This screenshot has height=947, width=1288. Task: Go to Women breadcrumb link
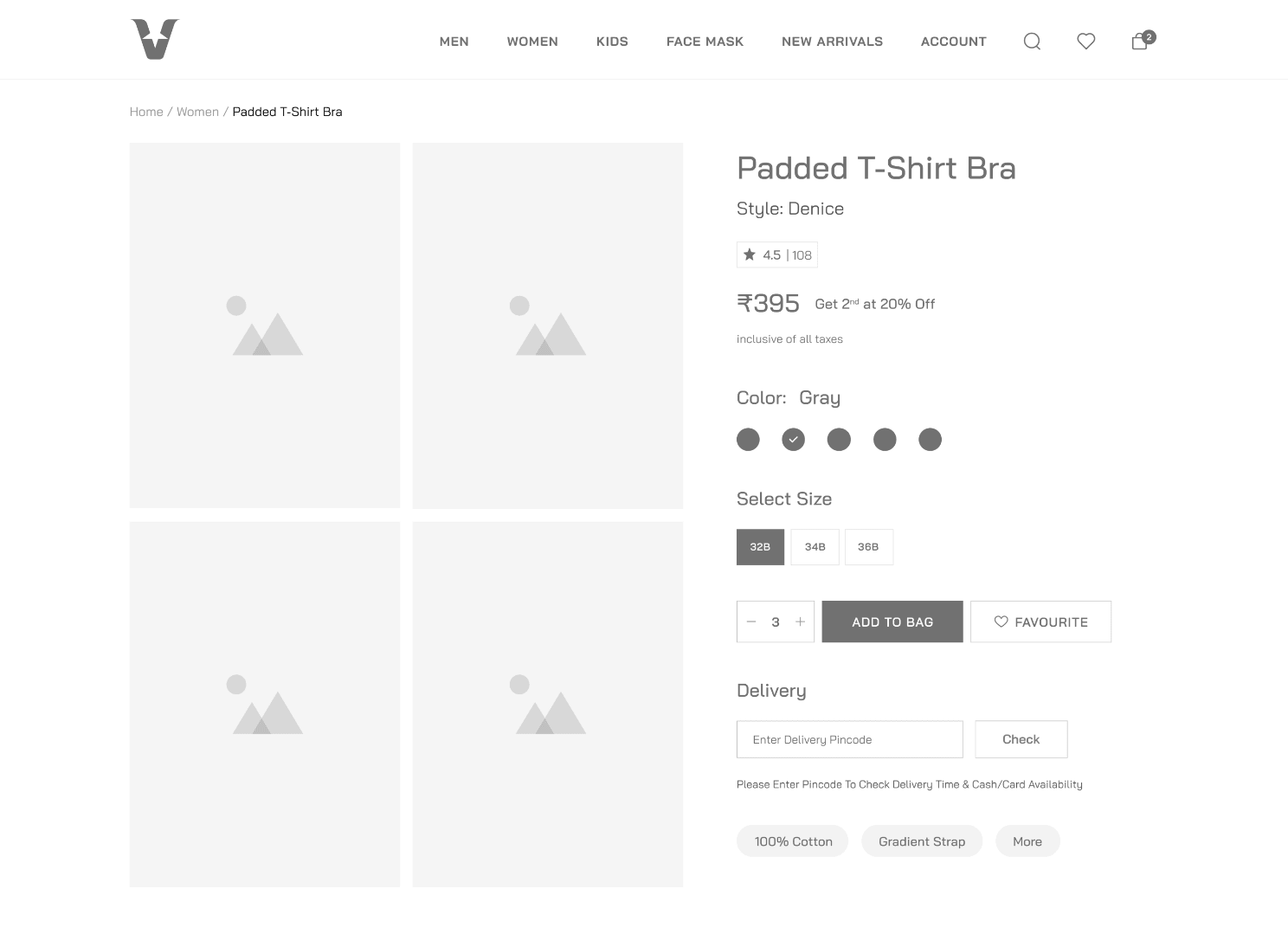click(x=197, y=112)
